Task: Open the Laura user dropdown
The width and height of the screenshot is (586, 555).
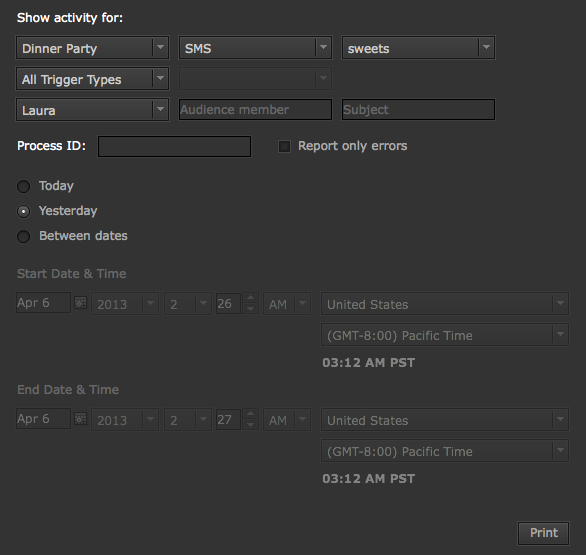Action: pyautogui.click(x=92, y=110)
